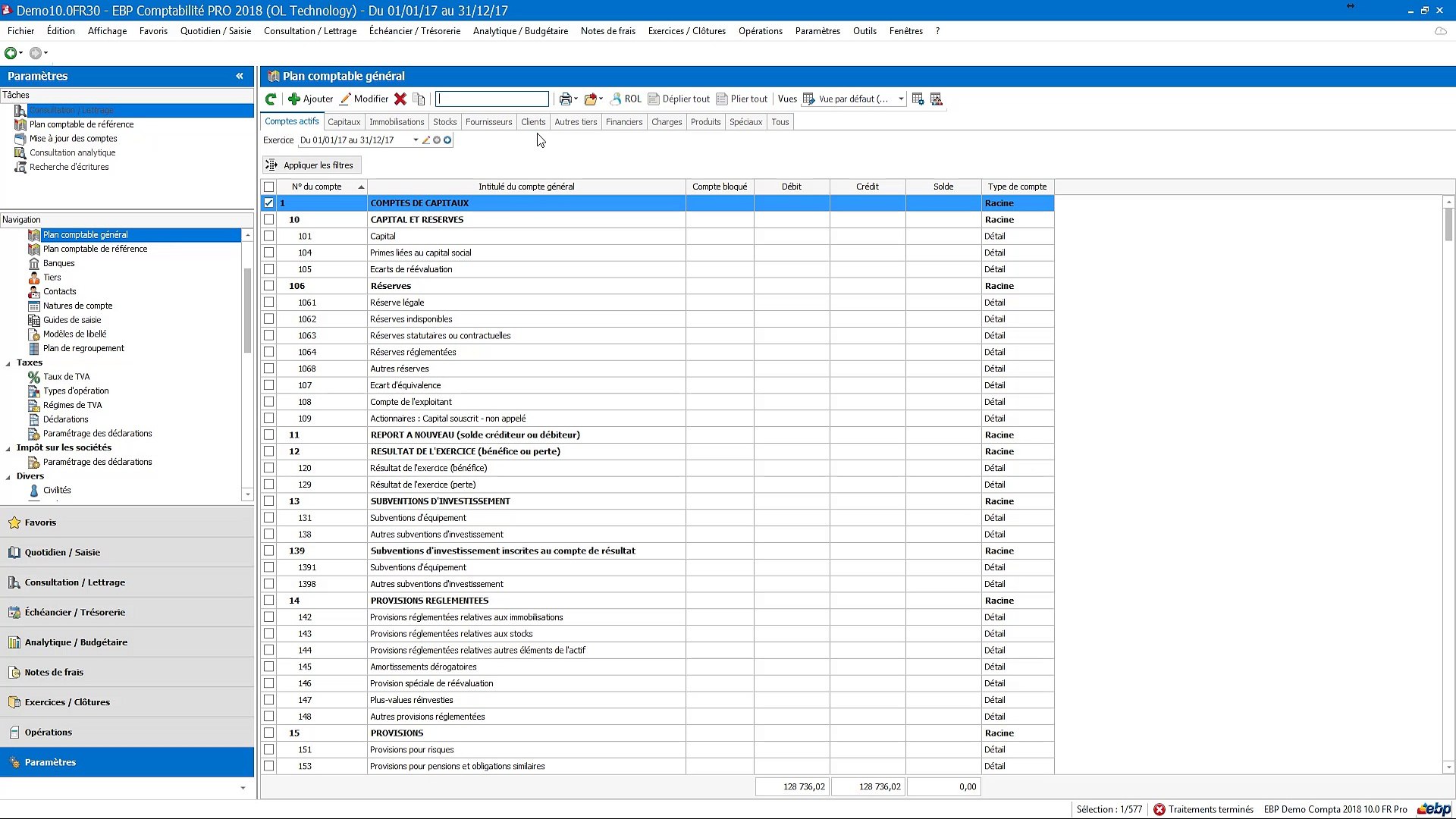Open Taux de TVA in Navigation

pyautogui.click(x=66, y=377)
